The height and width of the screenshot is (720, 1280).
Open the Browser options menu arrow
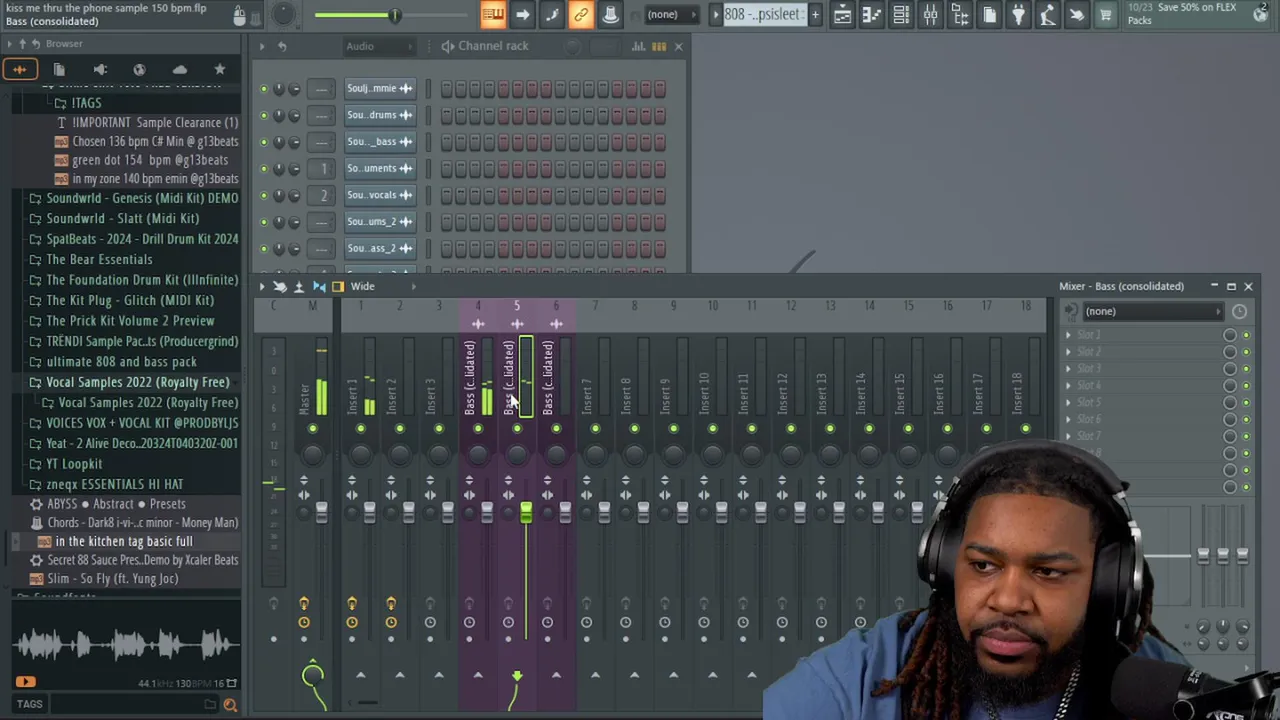point(8,44)
